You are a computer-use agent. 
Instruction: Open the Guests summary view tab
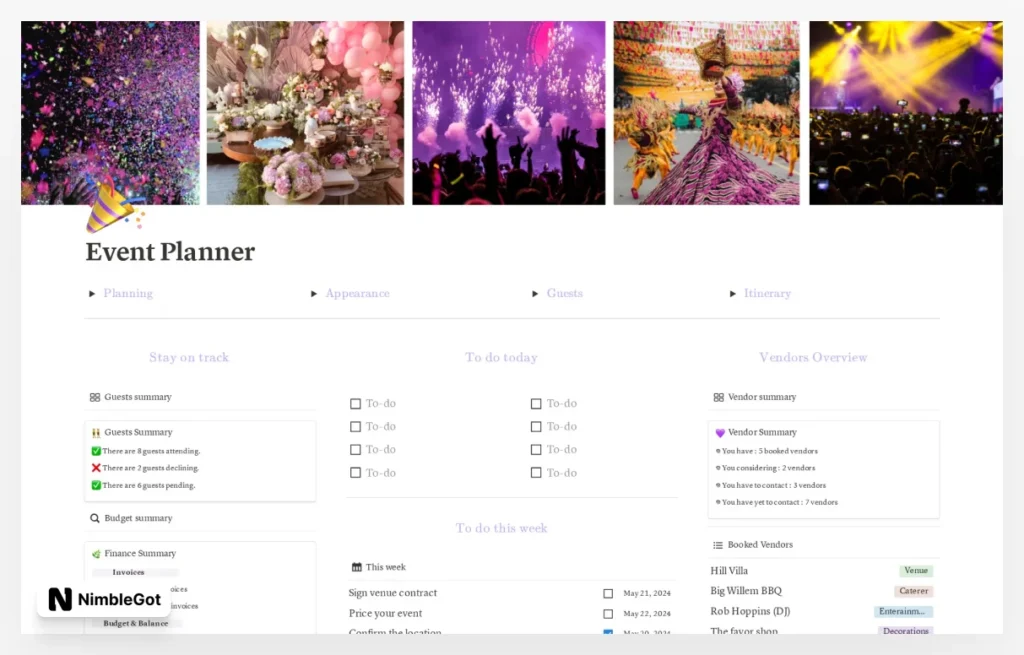point(137,397)
